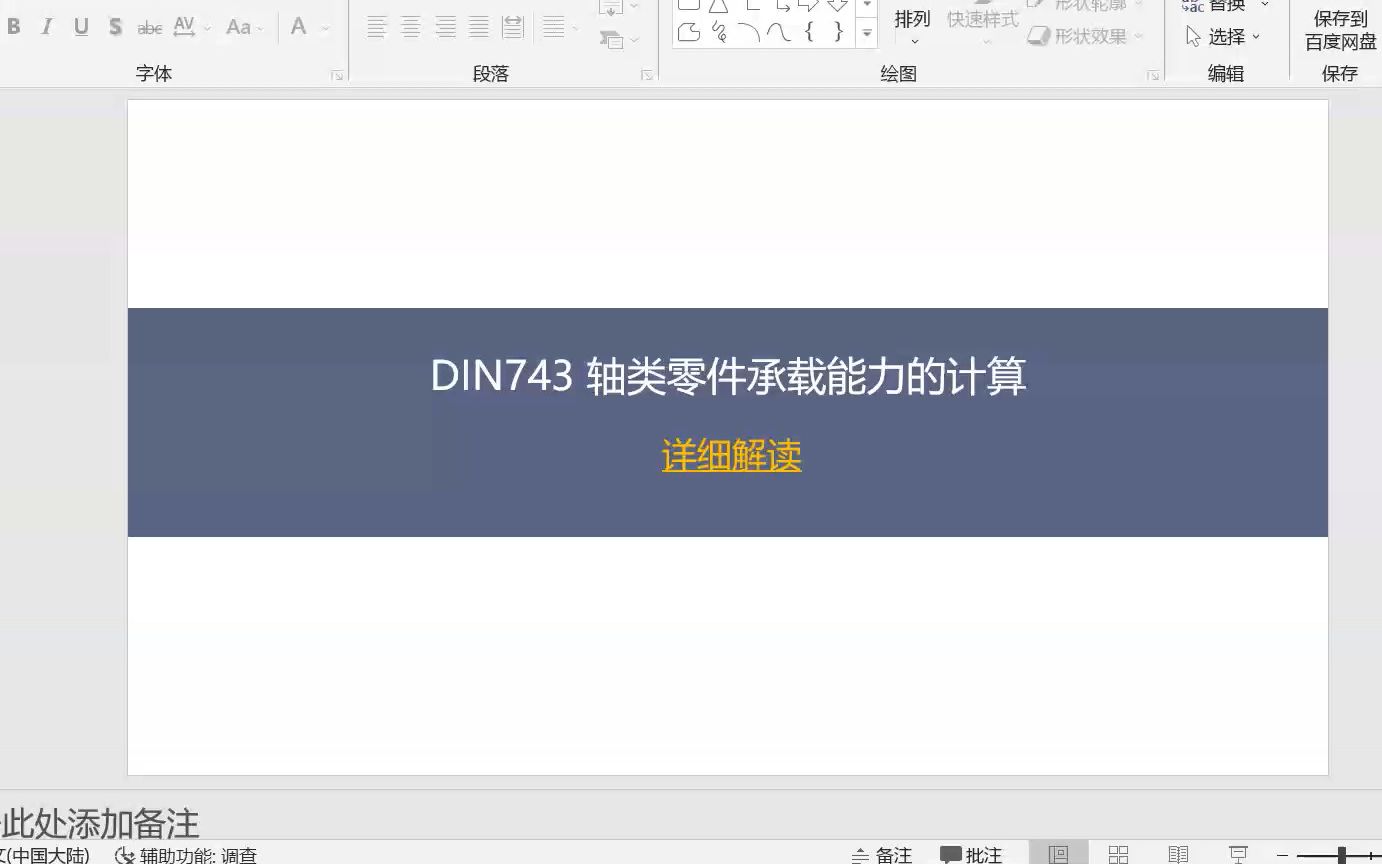Click the DIN743 slide title text

728,377
